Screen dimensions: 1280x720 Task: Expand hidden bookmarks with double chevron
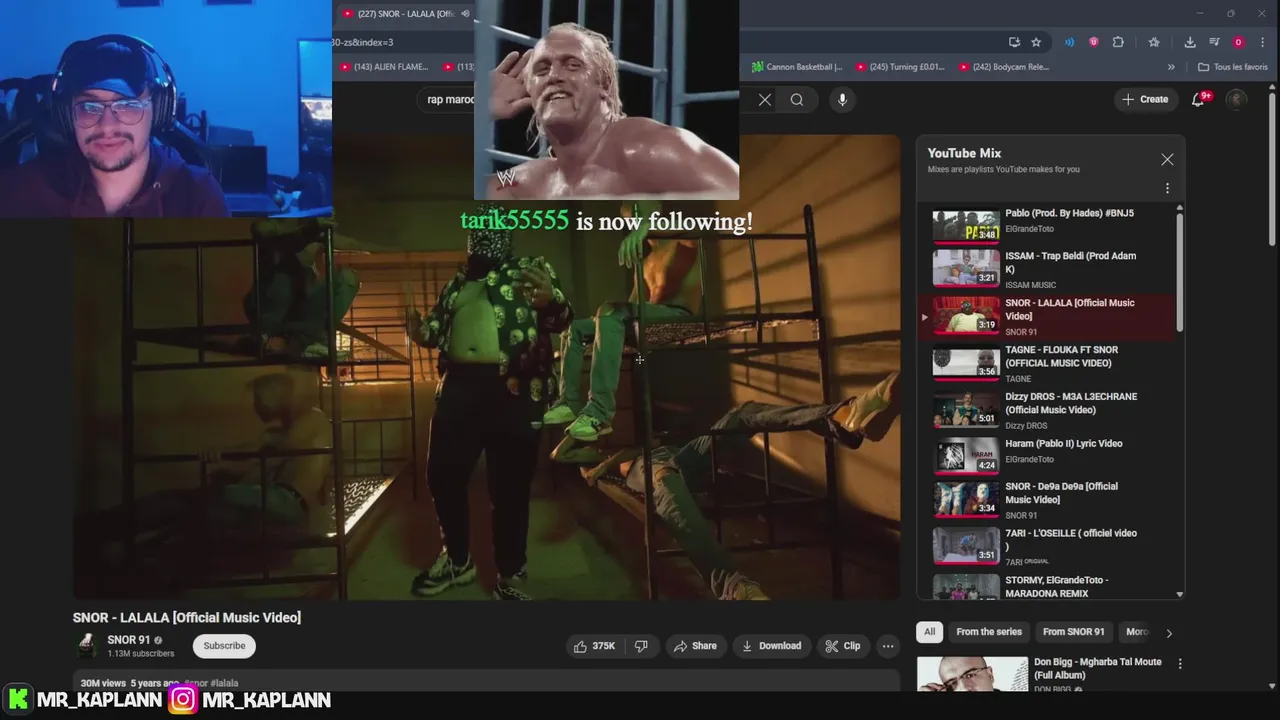point(1171,67)
